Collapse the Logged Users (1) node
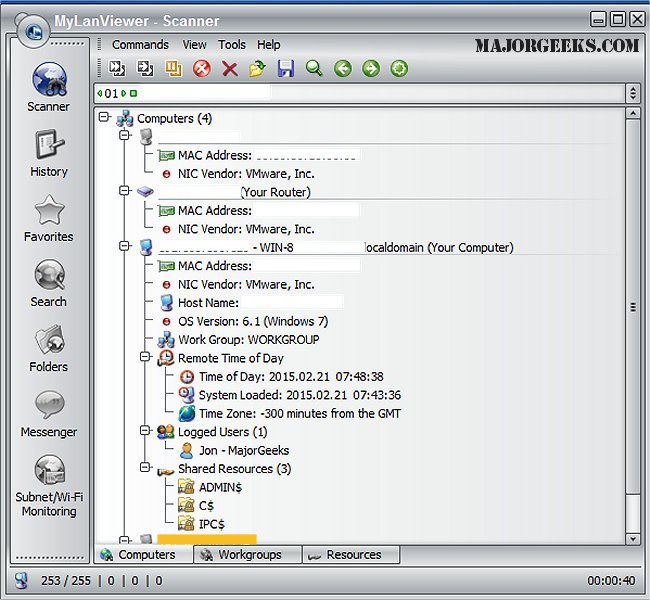The height and width of the screenshot is (600, 650). [x=146, y=432]
